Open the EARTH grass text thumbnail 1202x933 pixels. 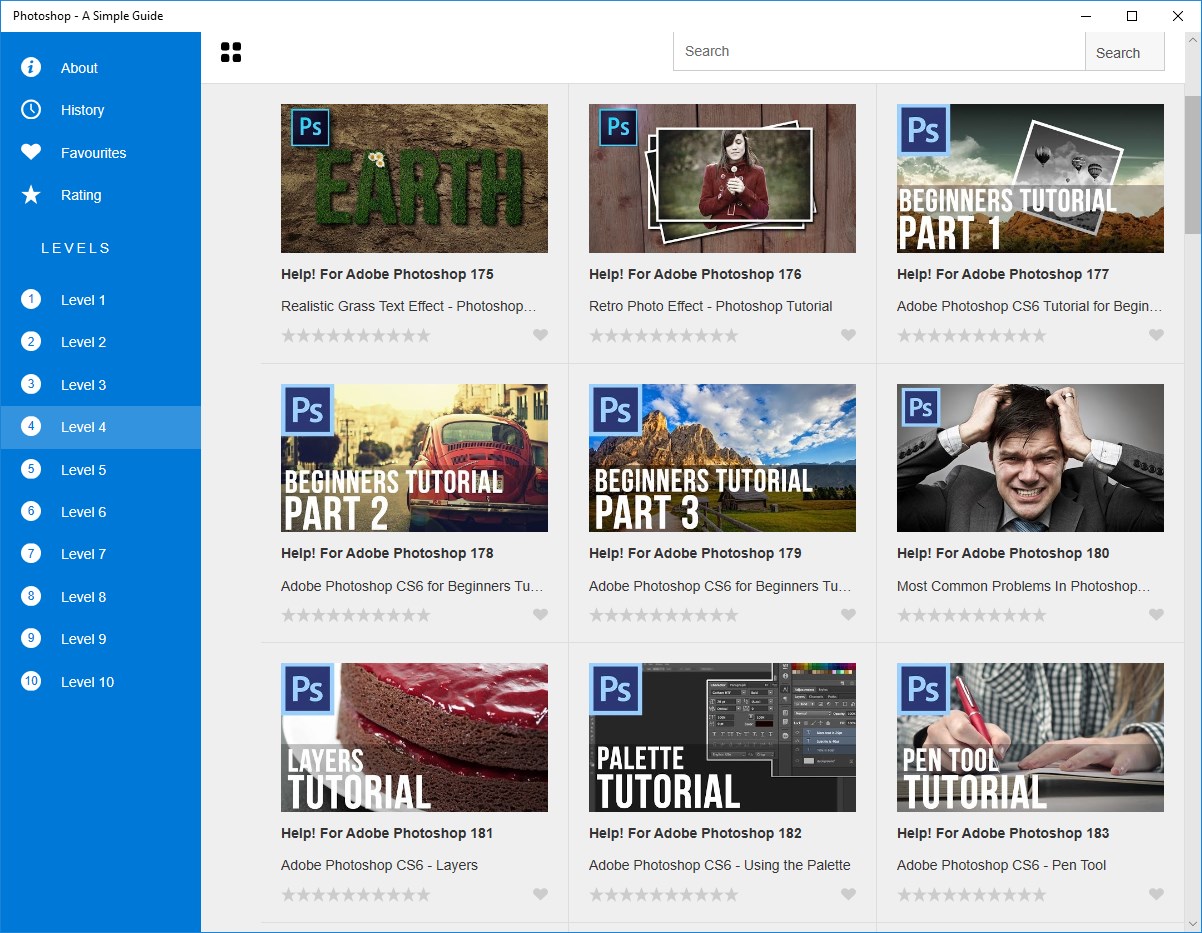coord(414,178)
